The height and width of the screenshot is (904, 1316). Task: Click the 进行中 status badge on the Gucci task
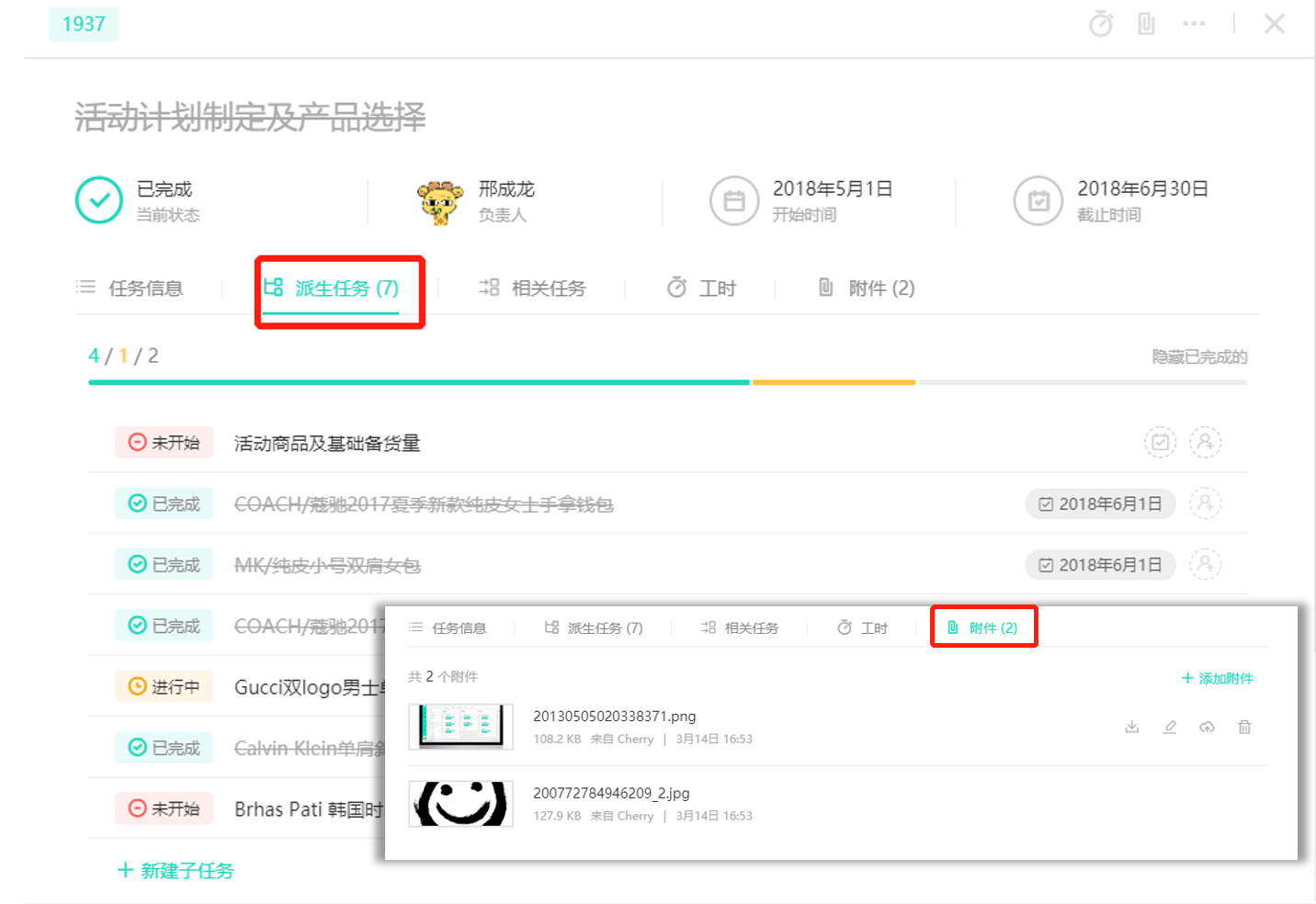pos(164,685)
